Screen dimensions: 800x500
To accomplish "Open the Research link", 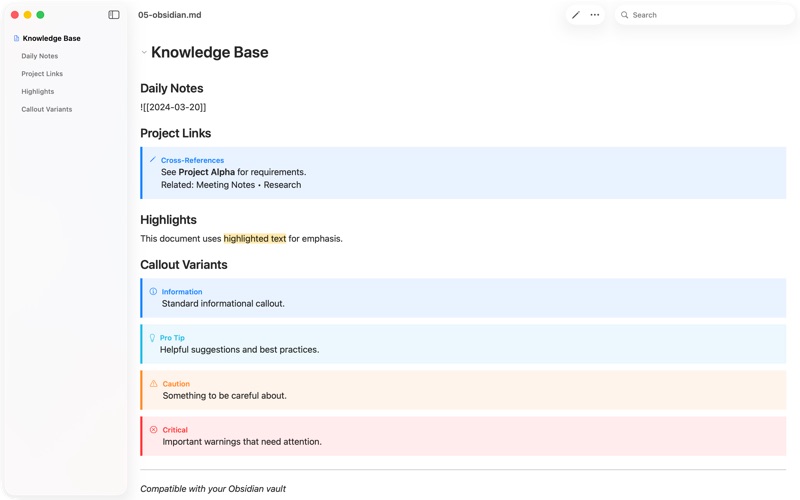I will [x=282, y=185].
